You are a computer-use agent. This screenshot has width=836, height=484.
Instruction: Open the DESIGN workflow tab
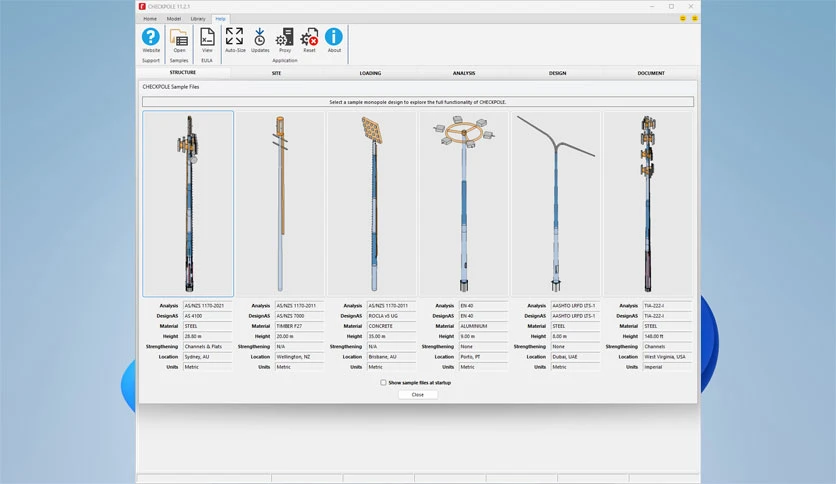click(x=558, y=73)
